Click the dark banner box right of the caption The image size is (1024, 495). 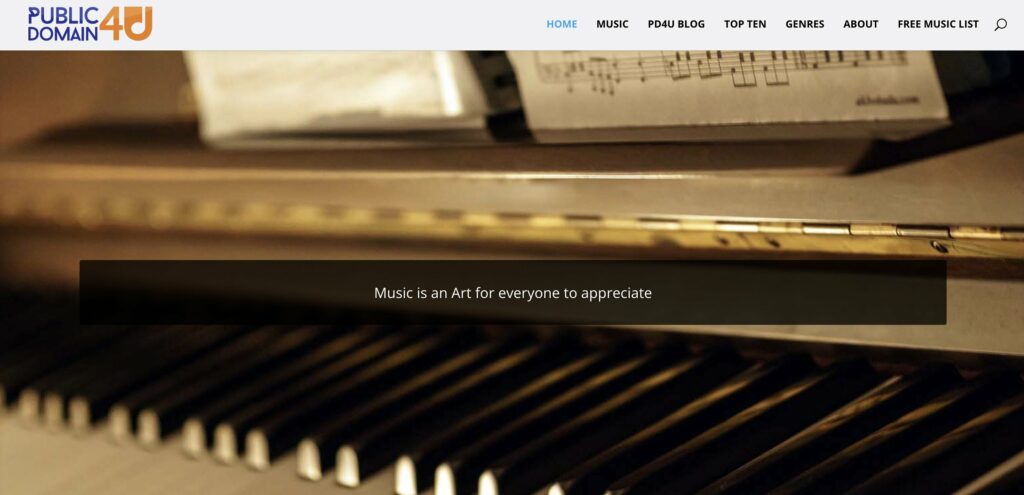[x=800, y=293]
